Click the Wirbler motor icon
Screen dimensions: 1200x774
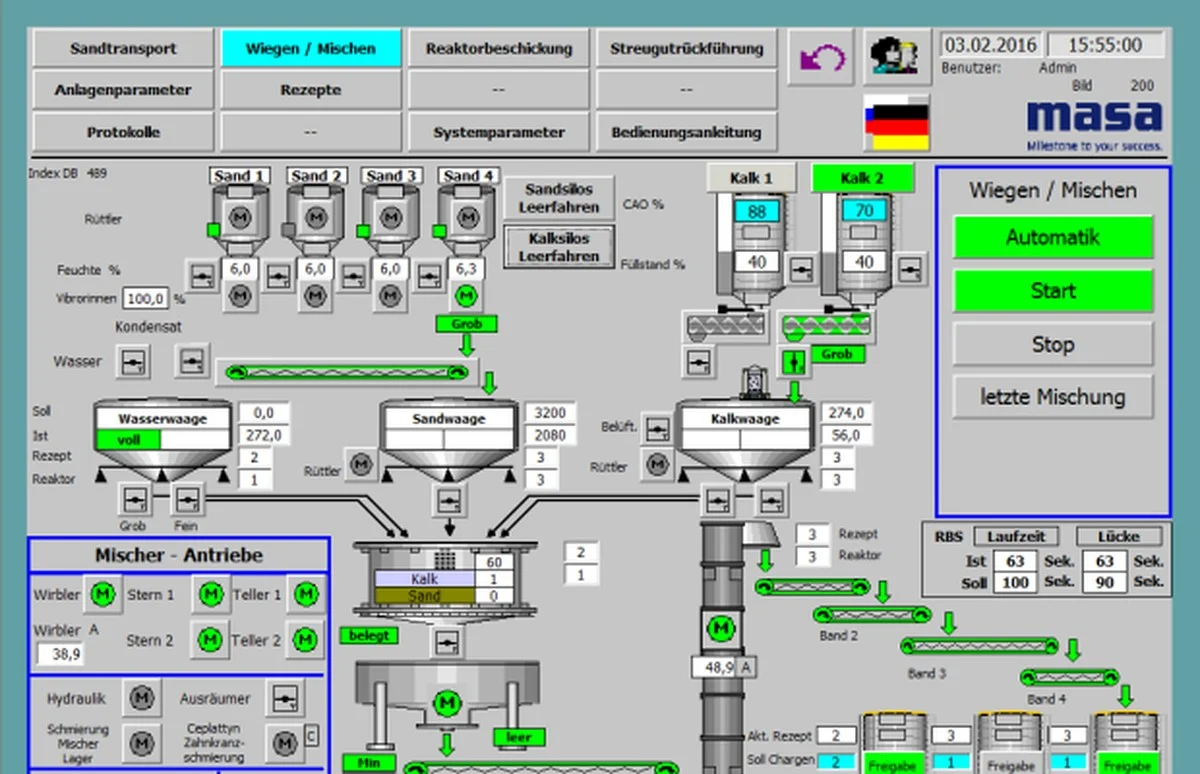coord(102,594)
